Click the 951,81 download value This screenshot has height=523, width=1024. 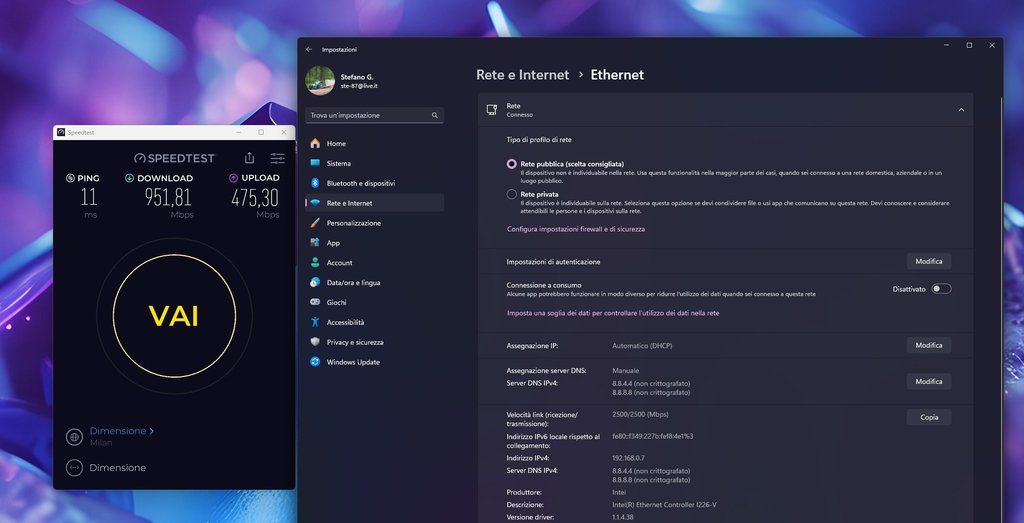pyautogui.click(x=168, y=197)
